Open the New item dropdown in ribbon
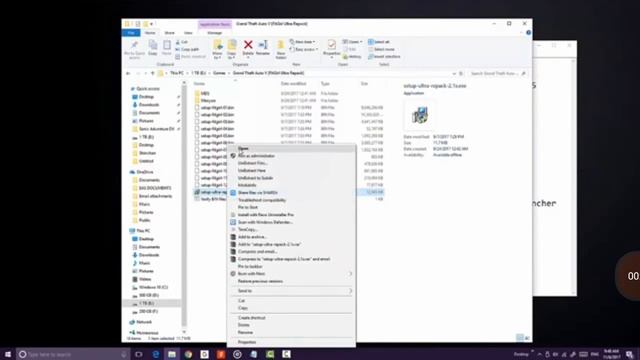 click(302, 42)
